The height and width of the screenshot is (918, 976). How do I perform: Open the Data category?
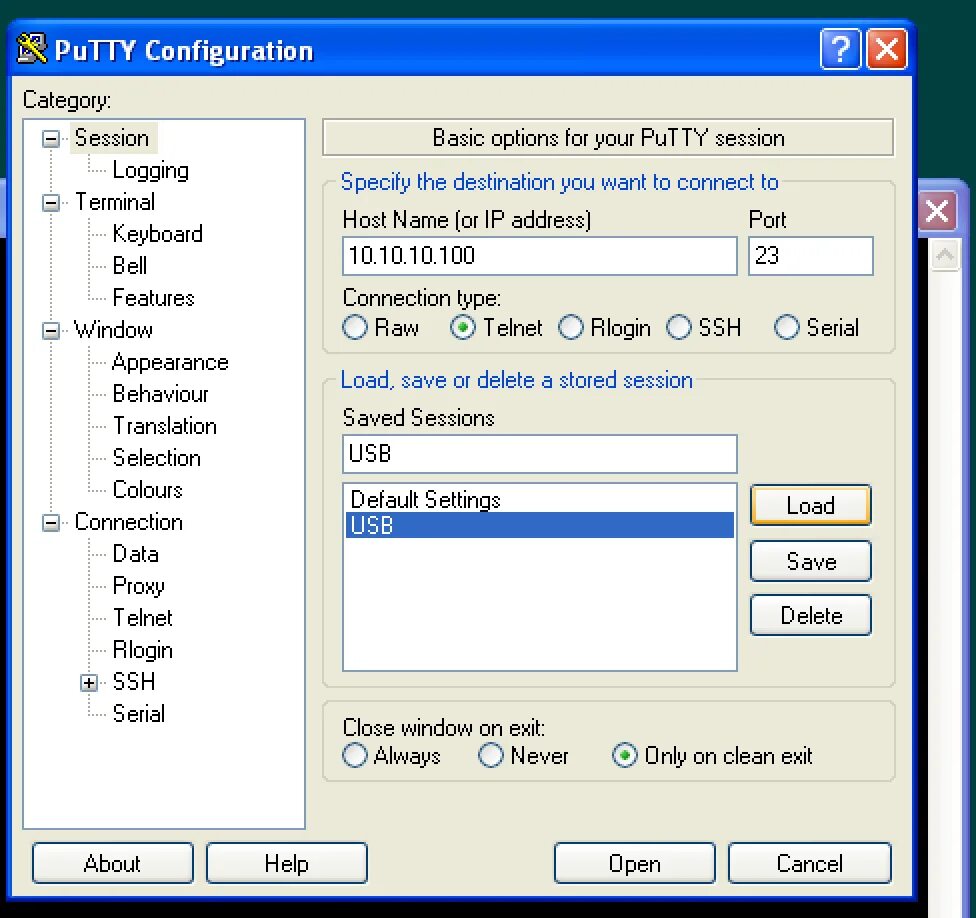(136, 554)
